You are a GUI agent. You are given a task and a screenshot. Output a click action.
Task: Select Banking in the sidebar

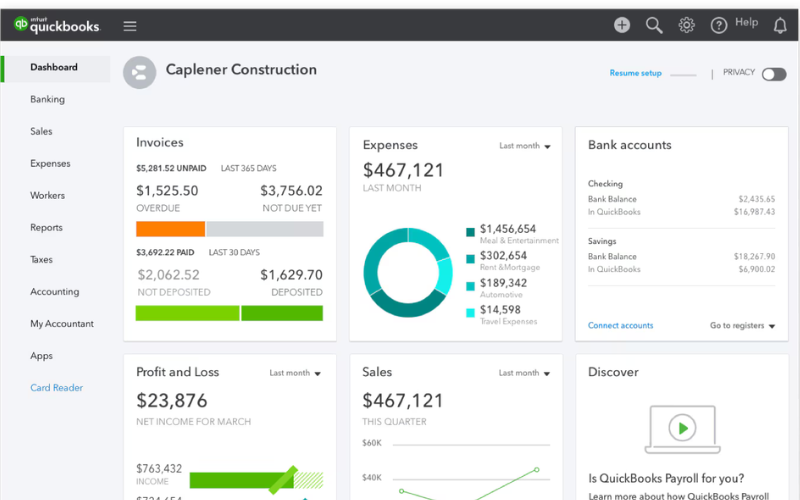click(x=47, y=100)
